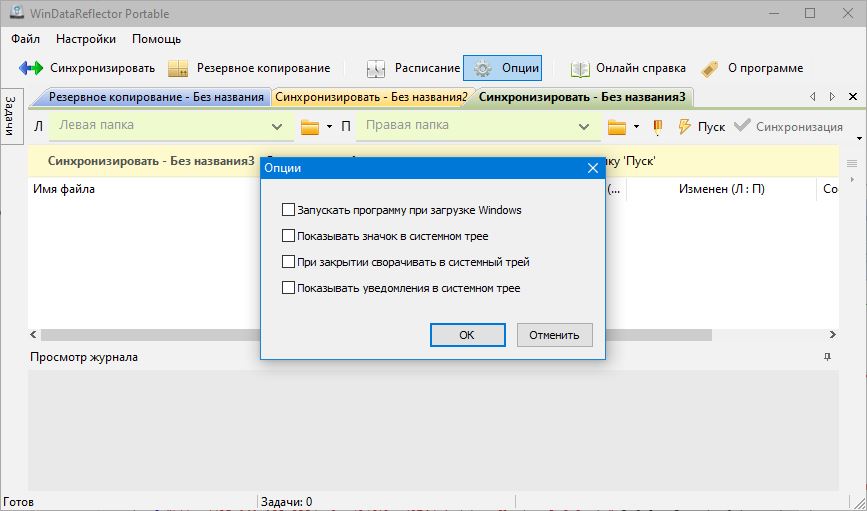The width and height of the screenshot is (867, 511).
Task: Sort by Изменен (Л : П) column
Action: (x=722, y=189)
